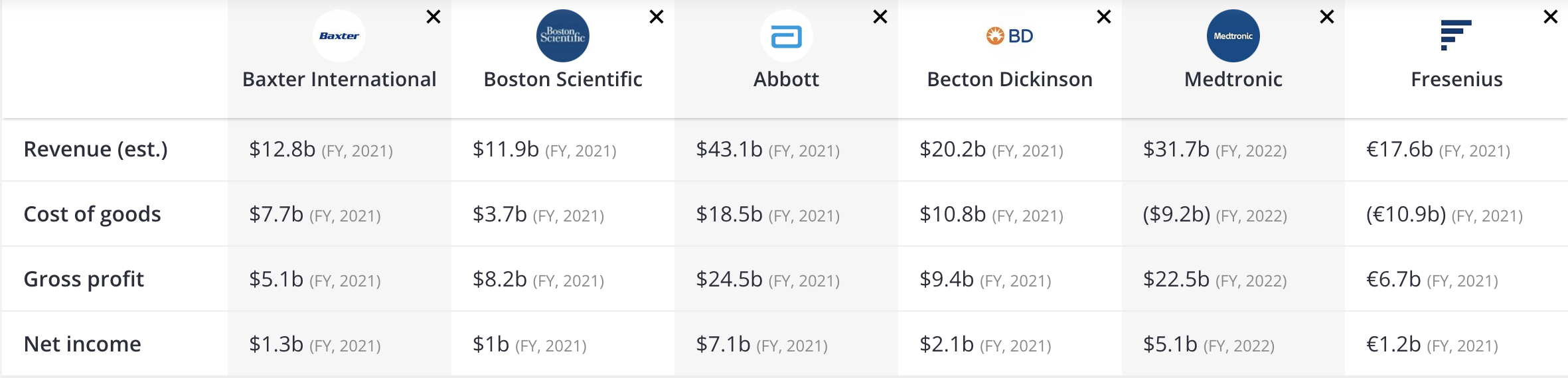The width and height of the screenshot is (1568, 378).
Task: Click the Medtronic logo icon
Action: pyautogui.click(x=1233, y=36)
